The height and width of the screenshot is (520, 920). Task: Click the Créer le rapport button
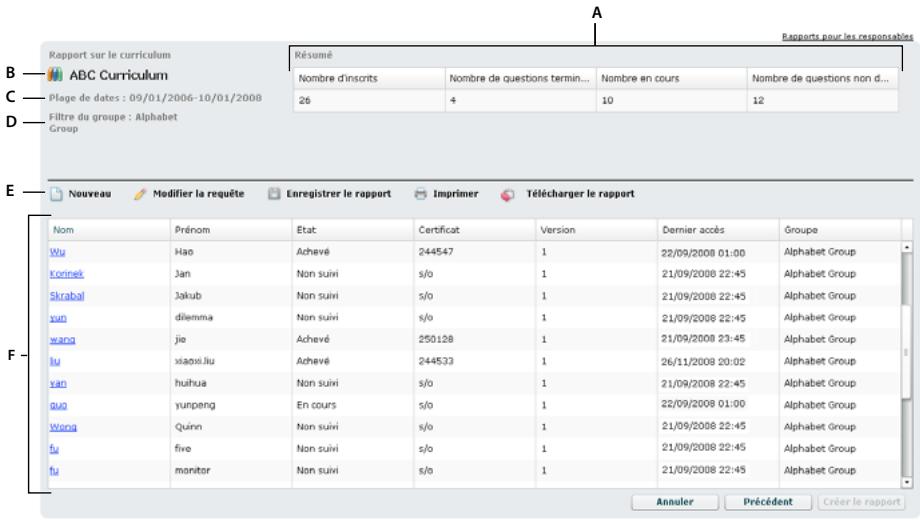[861, 502]
